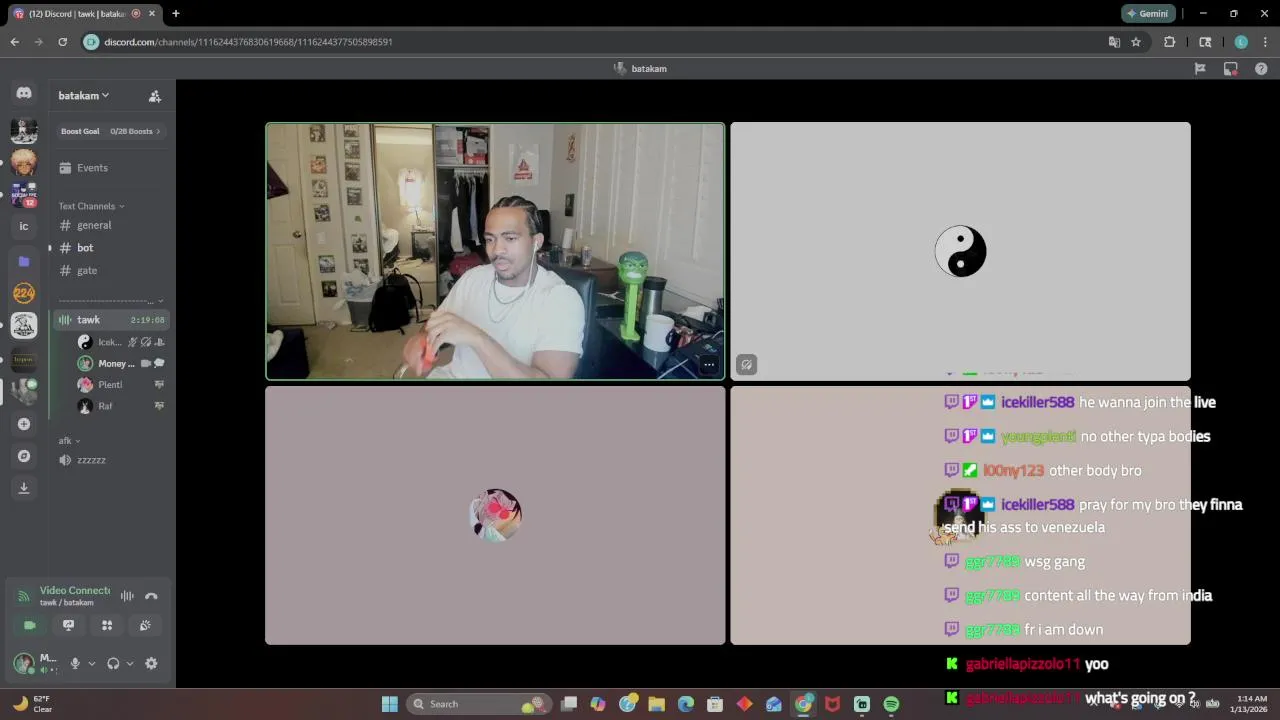This screenshot has width=1280, height=720.
Task: Click the green voice connection signal icon
Action: (23, 597)
